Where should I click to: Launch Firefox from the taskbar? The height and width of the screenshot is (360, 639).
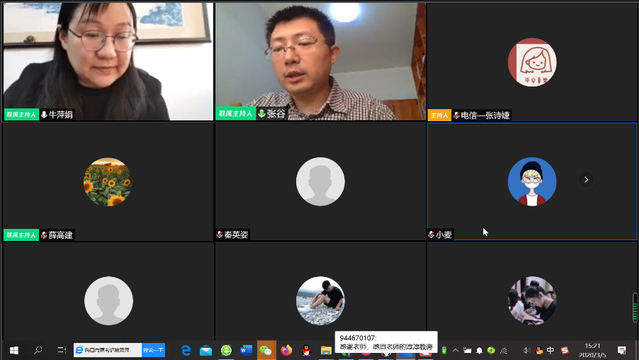(x=286, y=350)
